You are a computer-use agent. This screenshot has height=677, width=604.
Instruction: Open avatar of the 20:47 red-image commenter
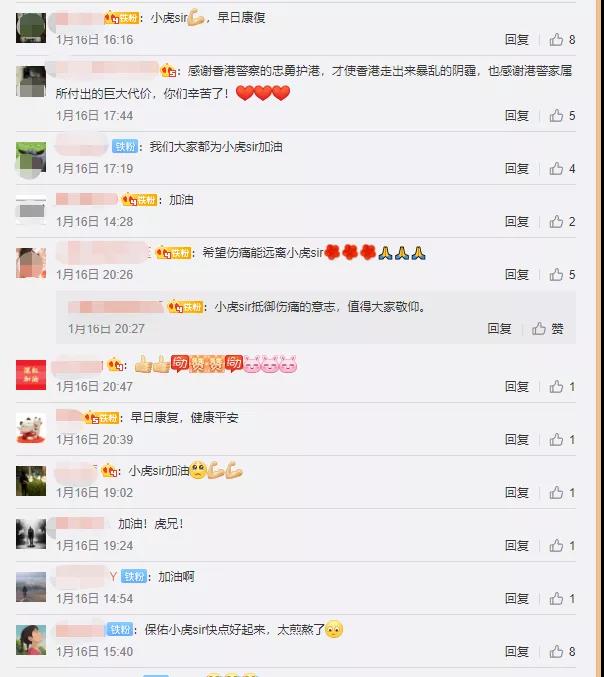click(x=31, y=375)
